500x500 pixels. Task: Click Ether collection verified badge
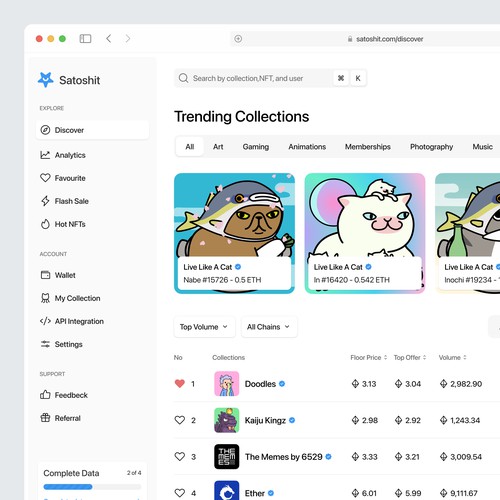271,493
